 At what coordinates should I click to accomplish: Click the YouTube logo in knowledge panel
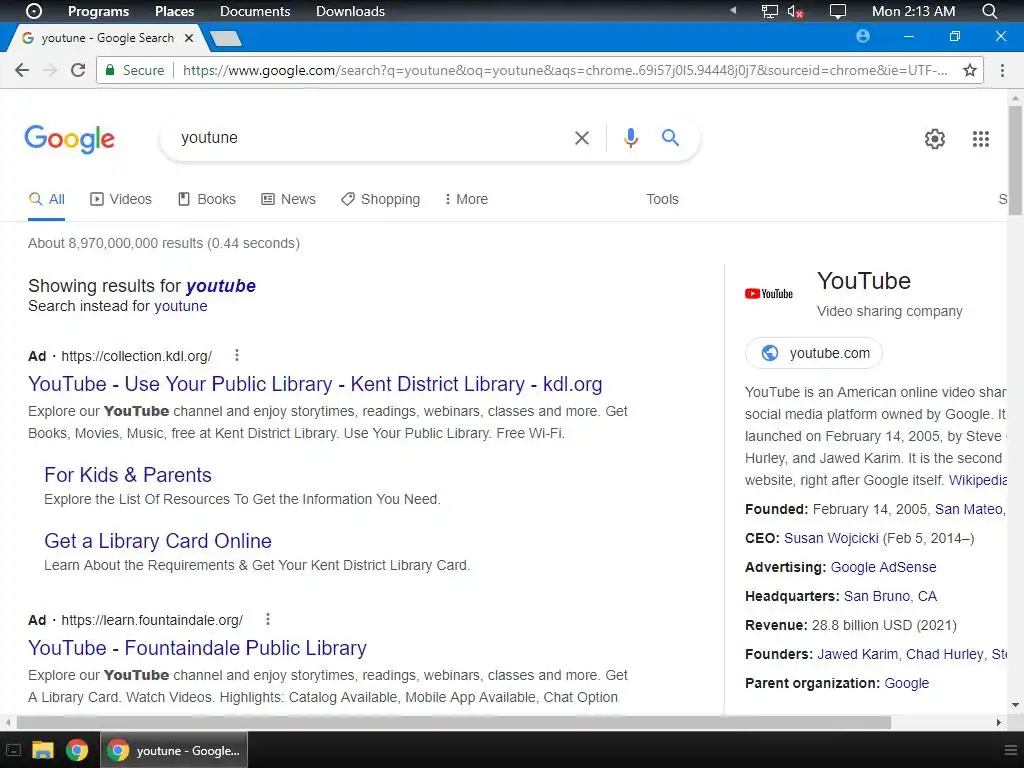(769, 294)
